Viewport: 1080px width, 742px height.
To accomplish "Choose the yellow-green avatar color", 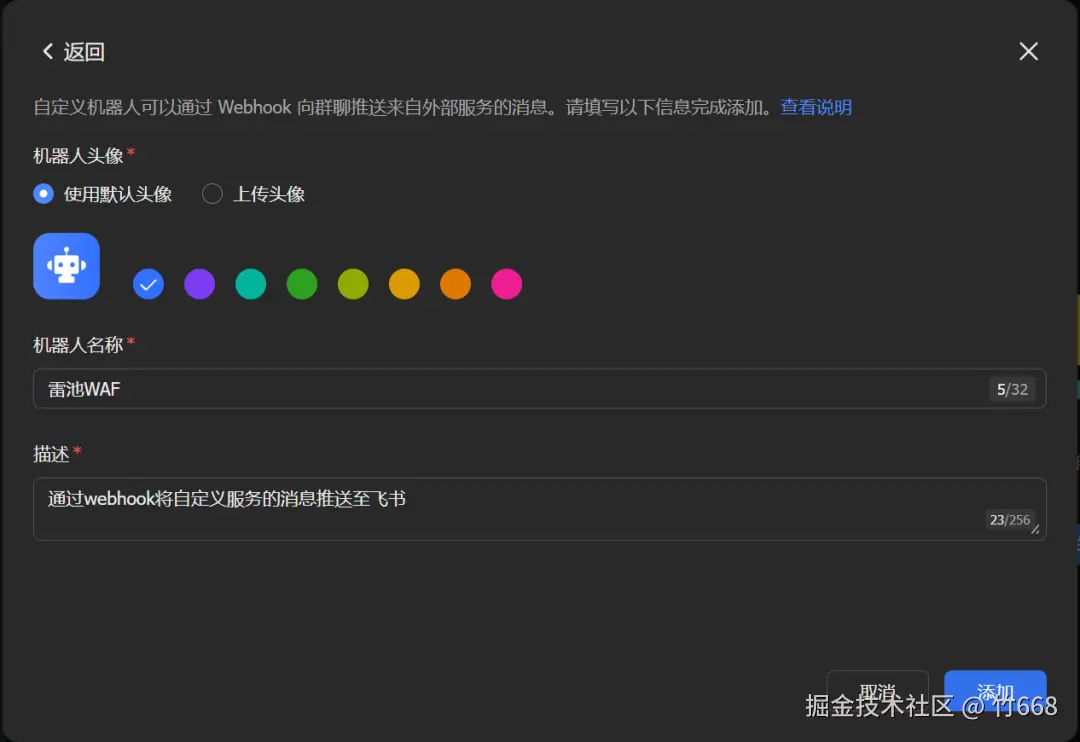I will pyautogui.click(x=352, y=284).
